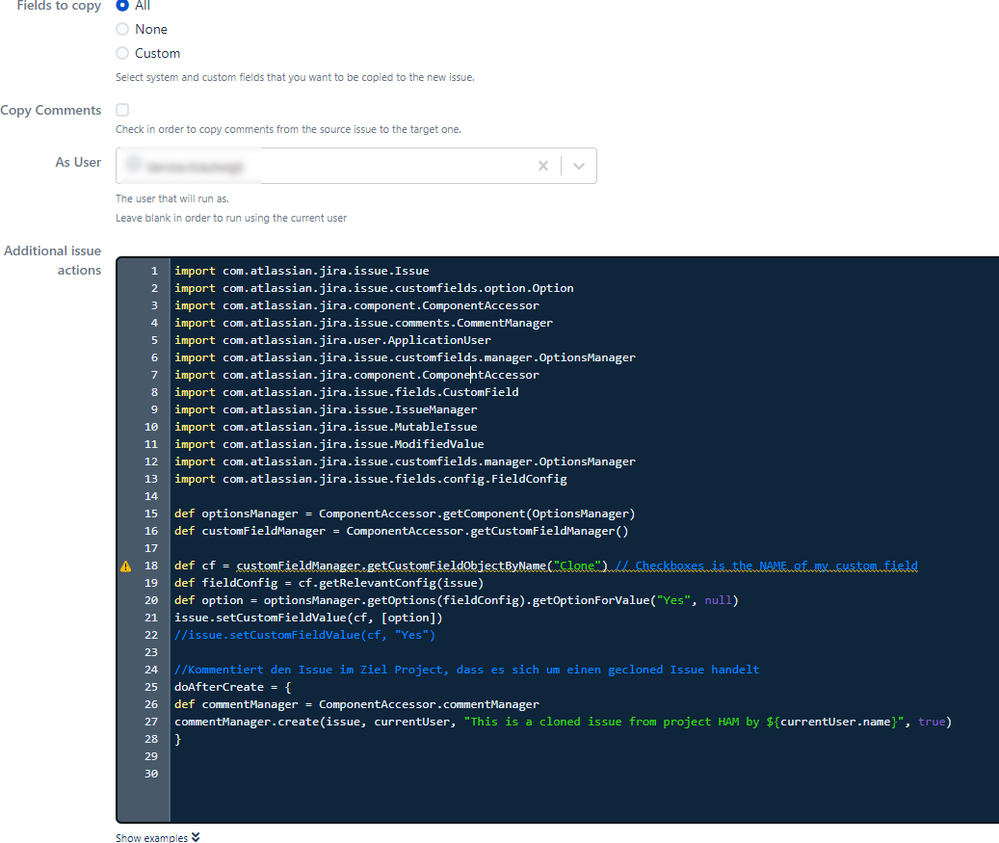Click the "import ...user.ApplicationUser" line
Screen dimensions: 999x843
pos(333,340)
